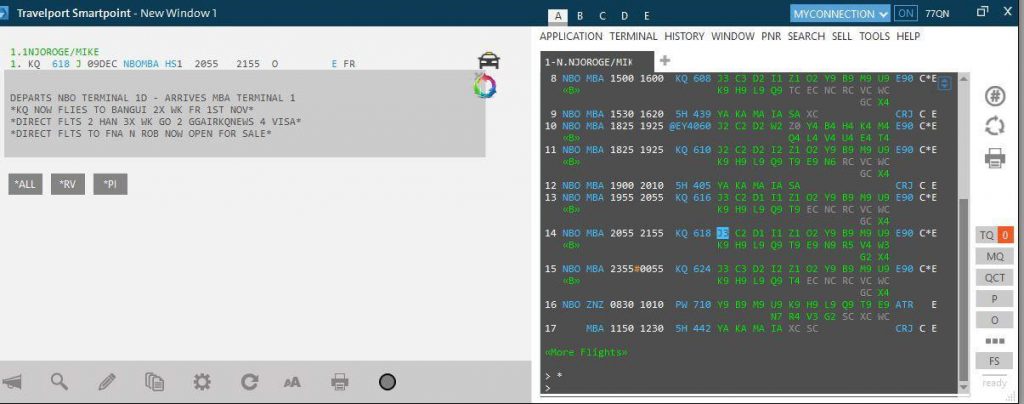Click the *ALL button

click(x=25, y=184)
